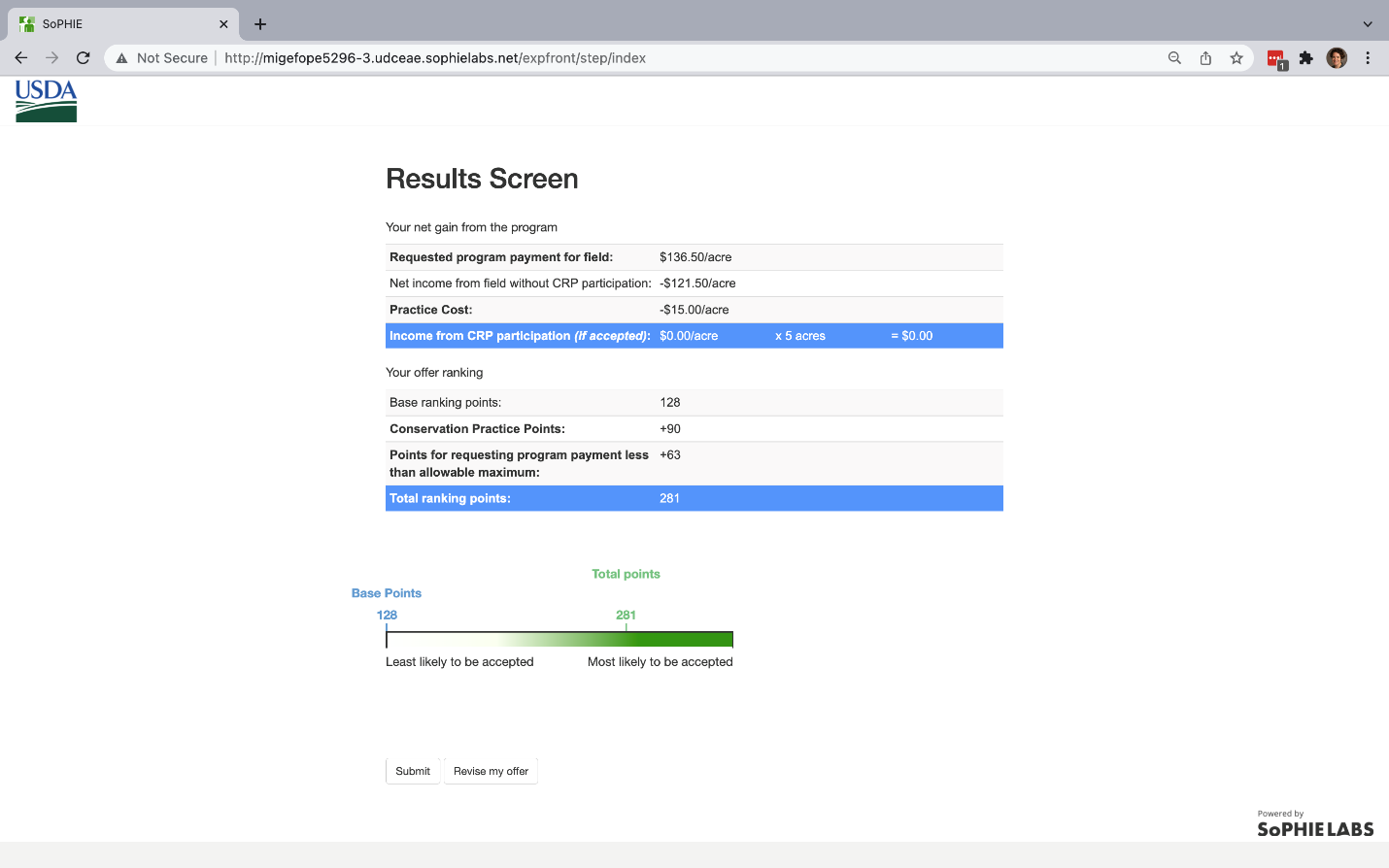Click the Total ranking points label

[450, 498]
